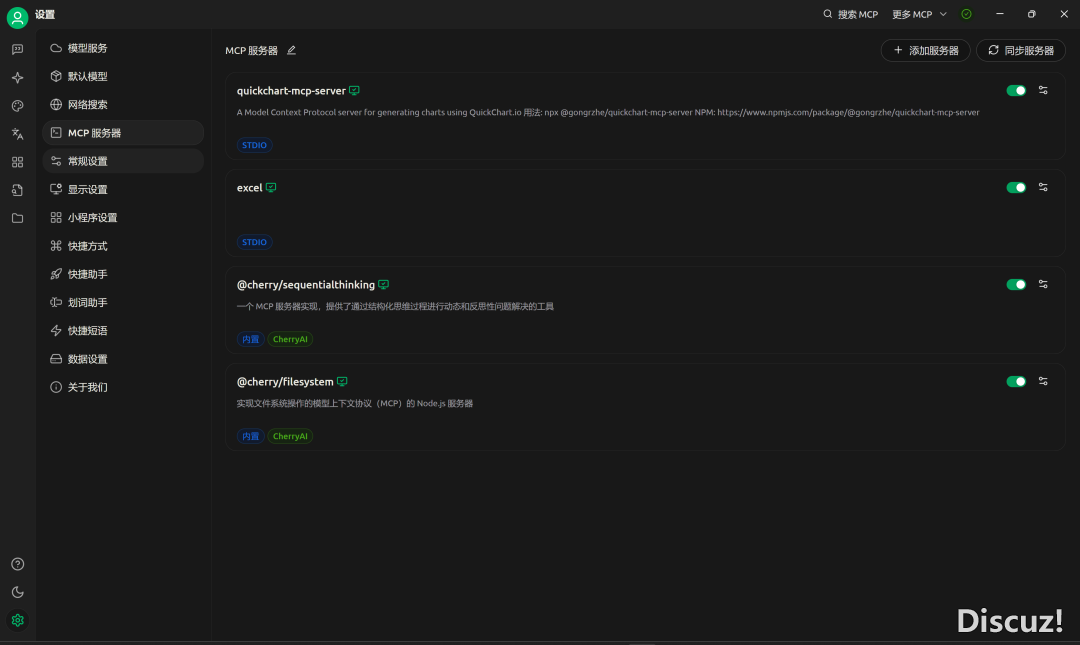
Task: Expand the 更多 MCP dropdown
Action: coord(919,14)
